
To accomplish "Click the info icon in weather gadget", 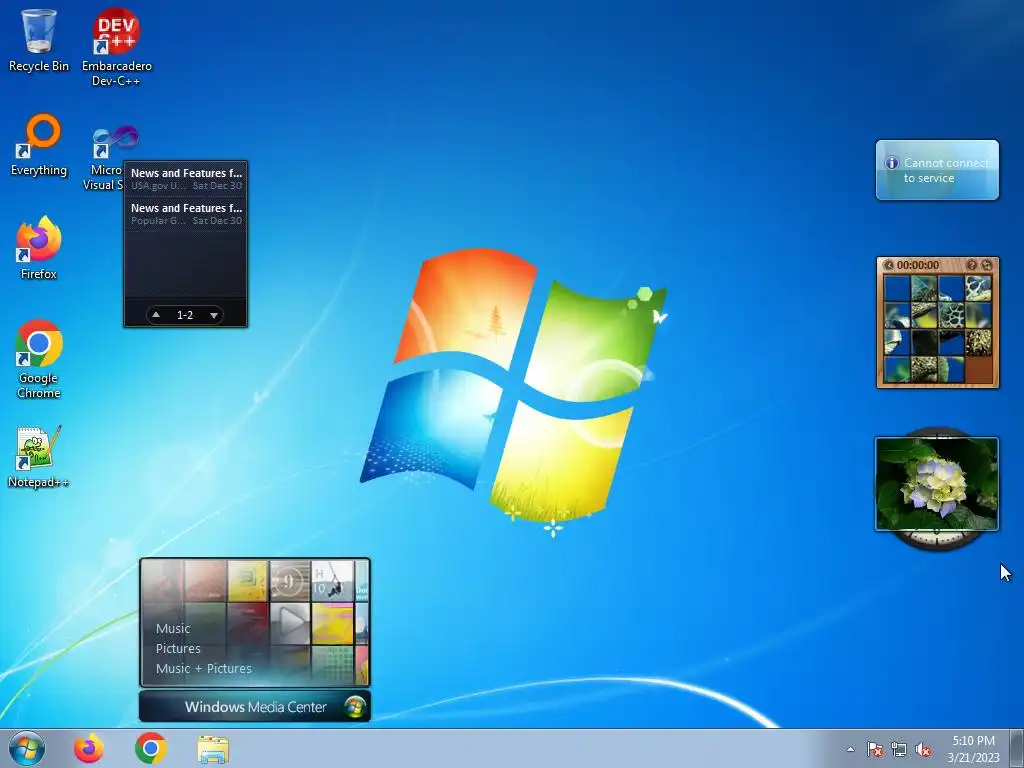I will (891, 163).
